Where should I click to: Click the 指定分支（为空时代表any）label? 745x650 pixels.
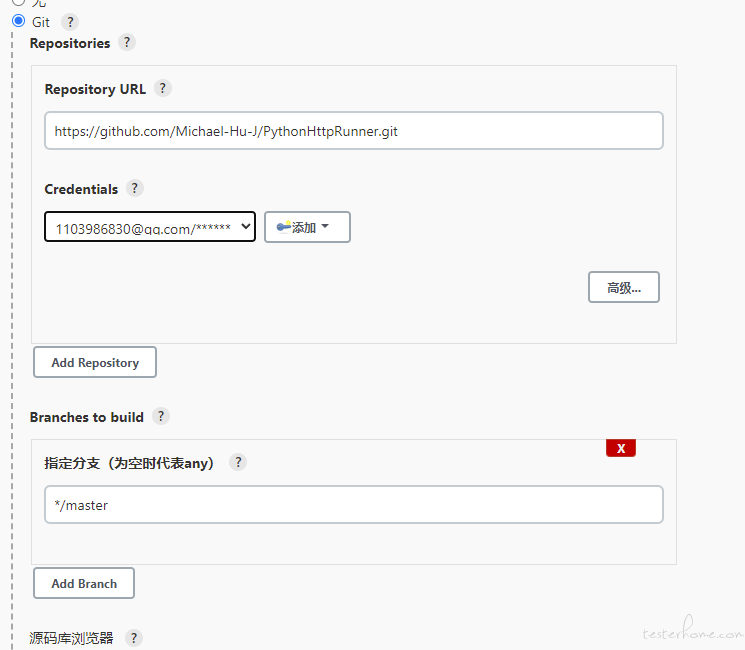point(129,463)
